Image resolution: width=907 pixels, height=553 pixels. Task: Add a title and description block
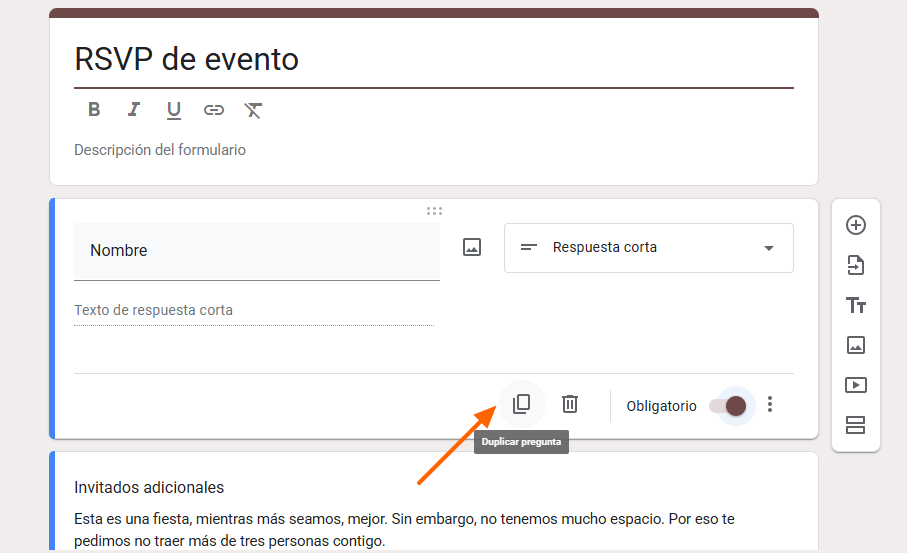pos(856,305)
